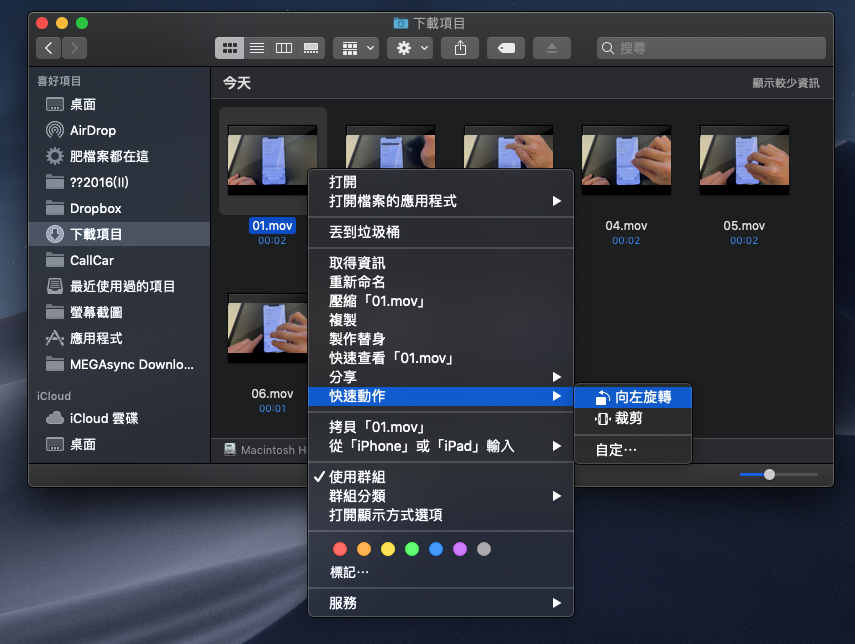Open CallCar folder in sidebar

(119, 260)
